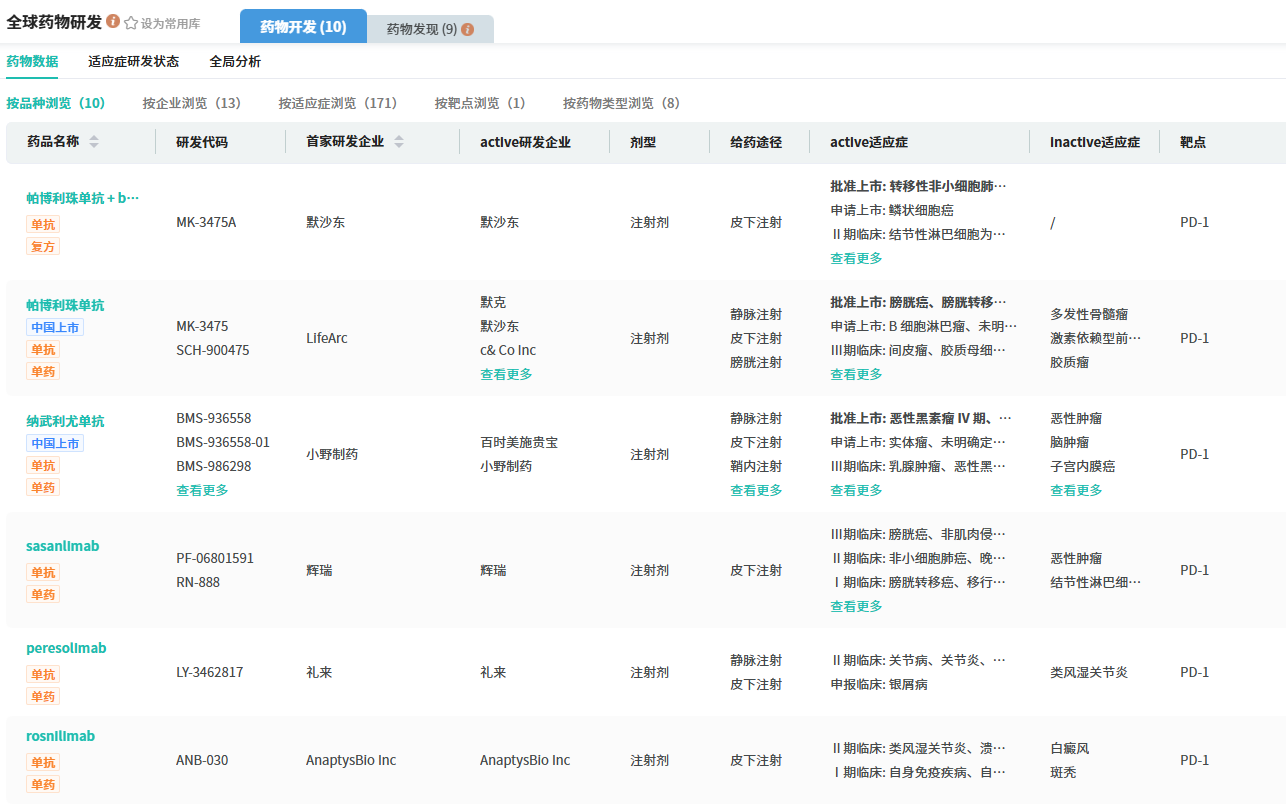Show more administration routes below 鞘内注射
Image resolution: width=1286 pixels, height=808 pixels.
[x=756, y=490]
